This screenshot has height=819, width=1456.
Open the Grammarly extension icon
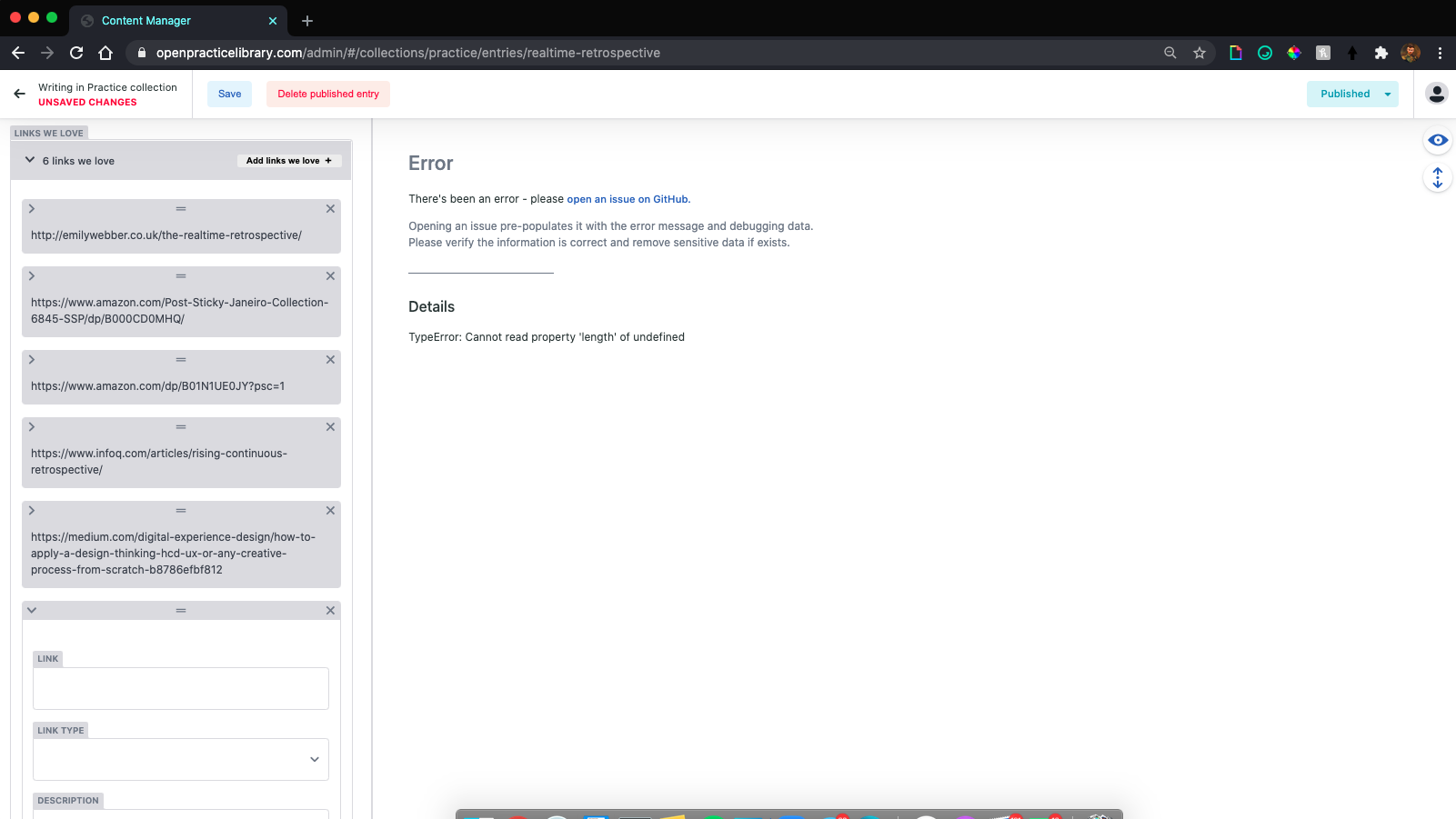(1264, 53)
